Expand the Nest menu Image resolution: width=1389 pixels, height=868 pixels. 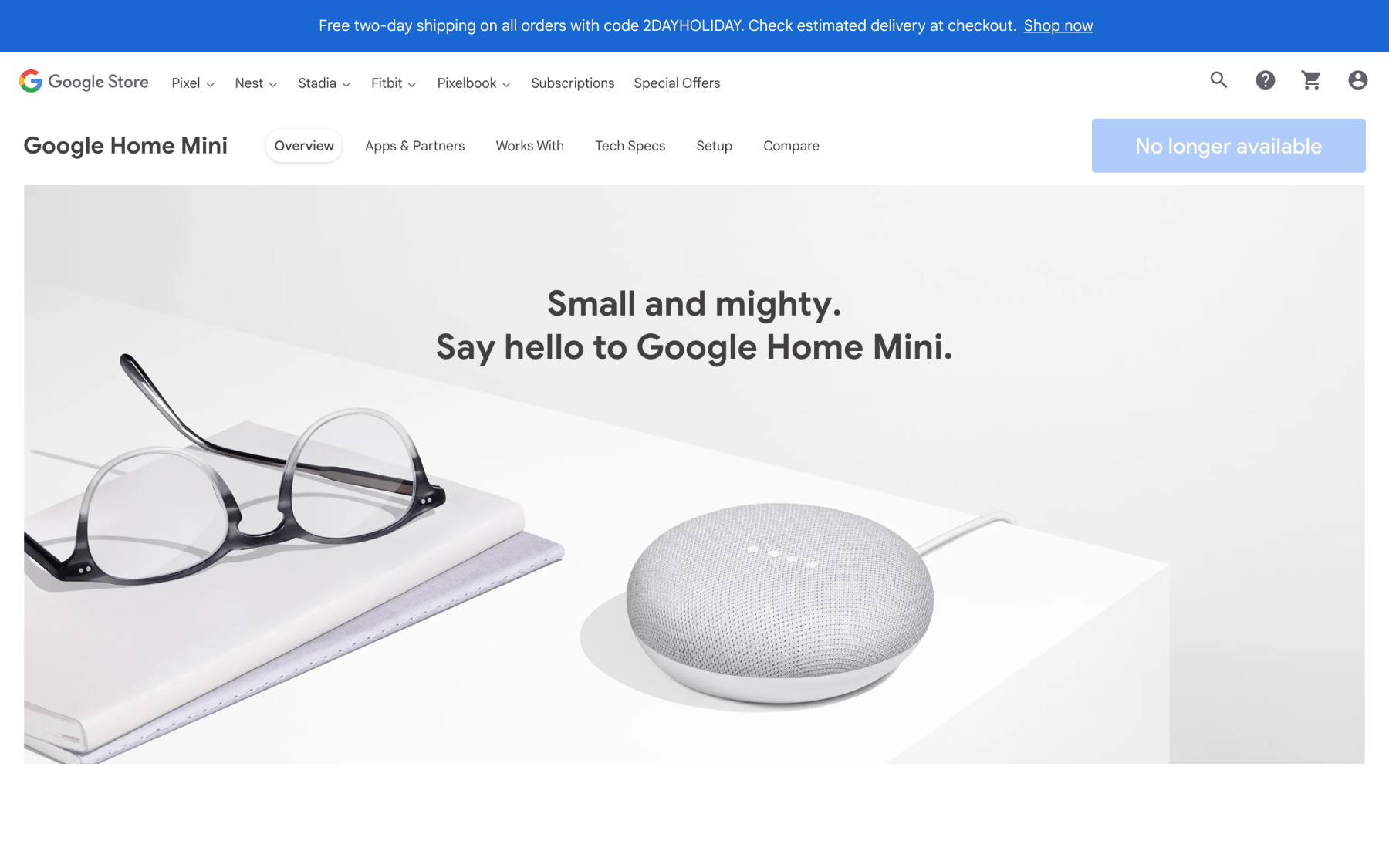pos(256,83)
